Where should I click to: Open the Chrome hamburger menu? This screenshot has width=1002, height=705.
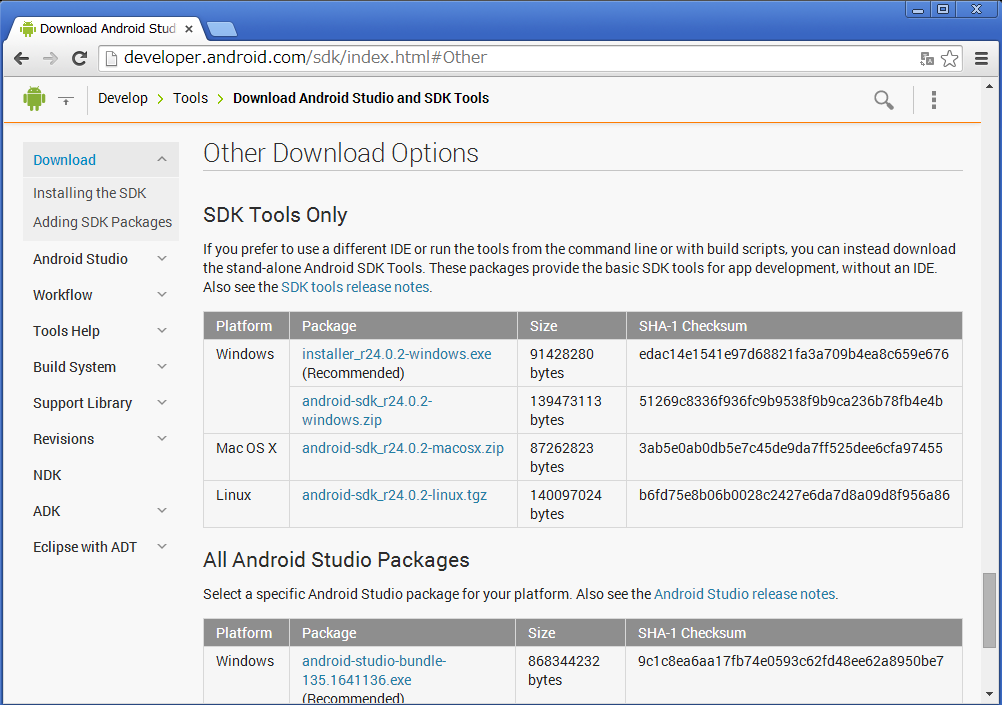point(982,59)
